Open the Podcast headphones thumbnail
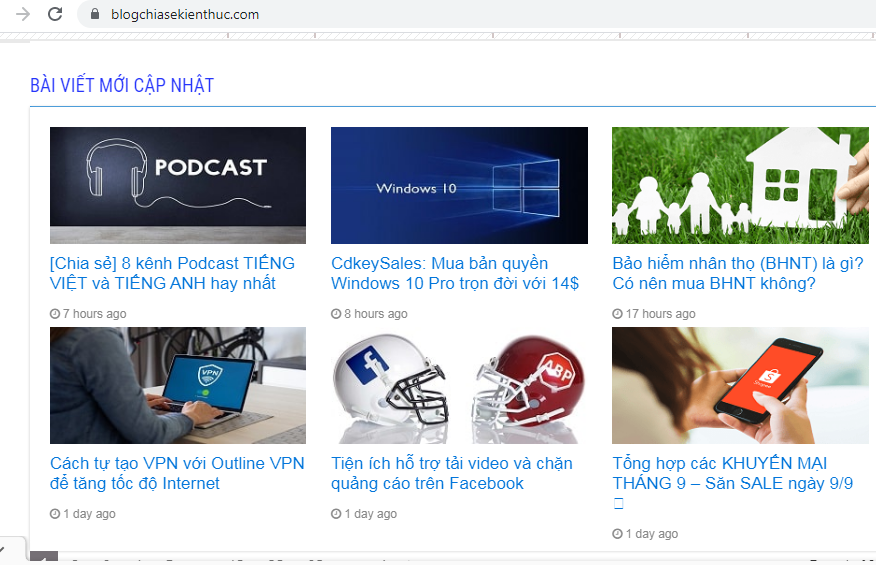Viewport: 876px width, 565px height. click(178, 185)
